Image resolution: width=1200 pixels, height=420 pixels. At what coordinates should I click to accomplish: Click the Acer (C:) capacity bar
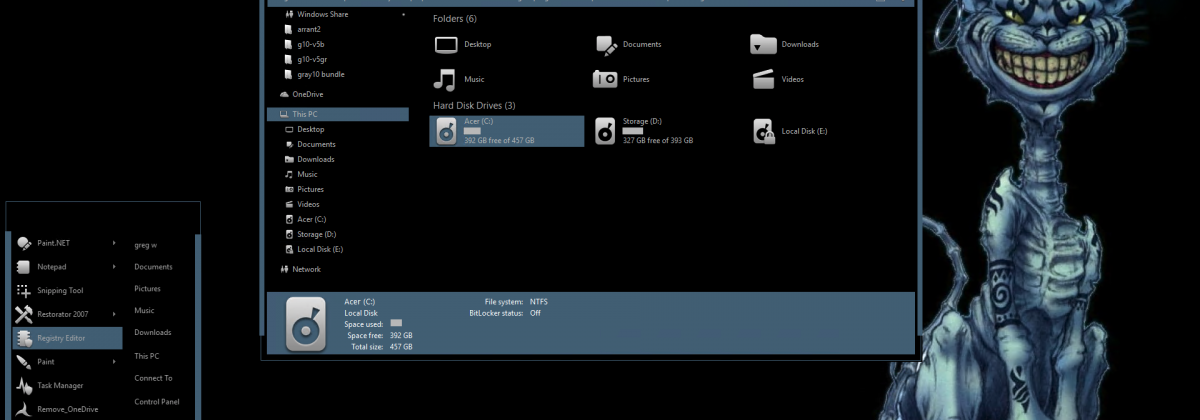(473, 131)
